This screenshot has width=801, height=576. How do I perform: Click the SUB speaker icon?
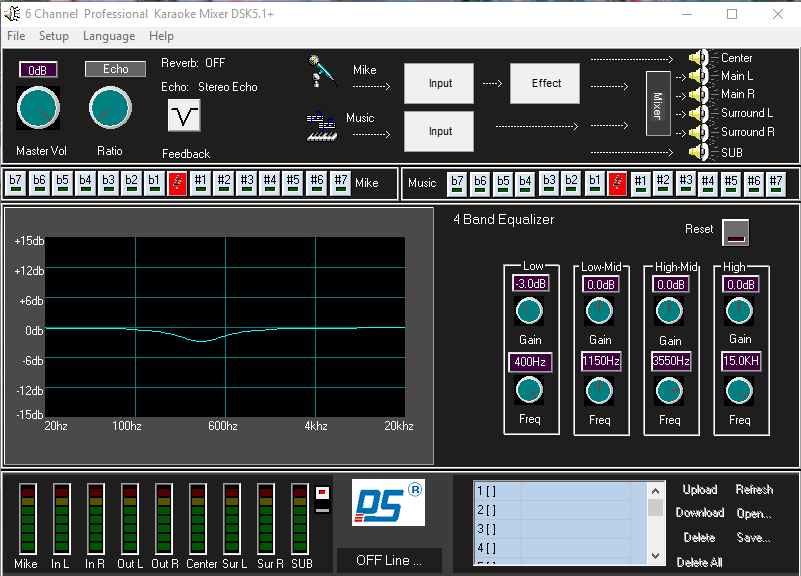tap(699, 152)
